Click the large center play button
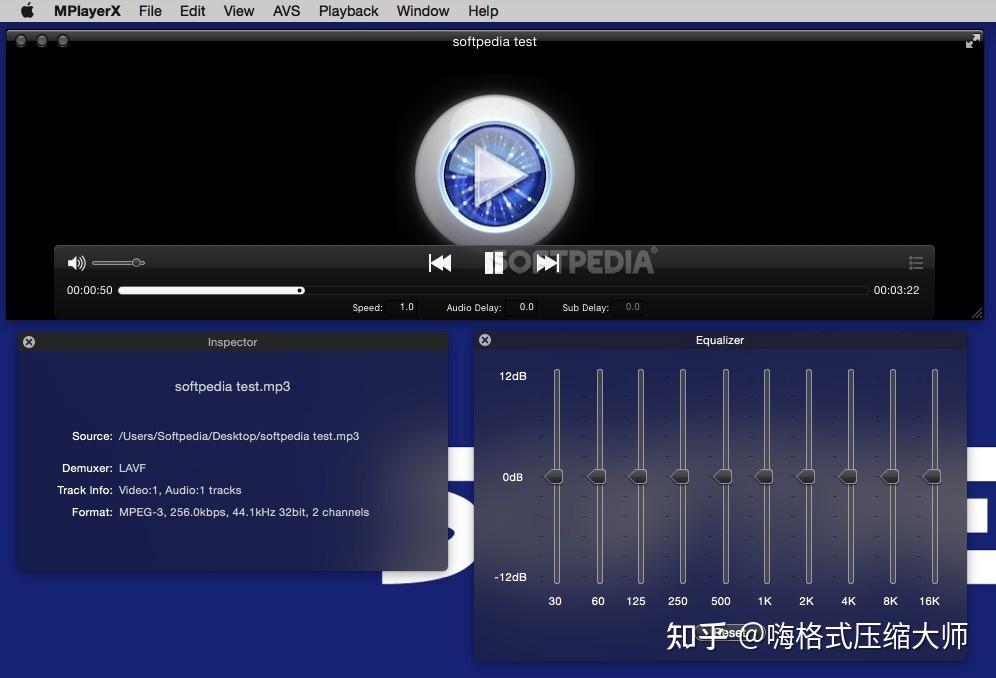Viewport: 996px width, 678px height. [495, 173]
